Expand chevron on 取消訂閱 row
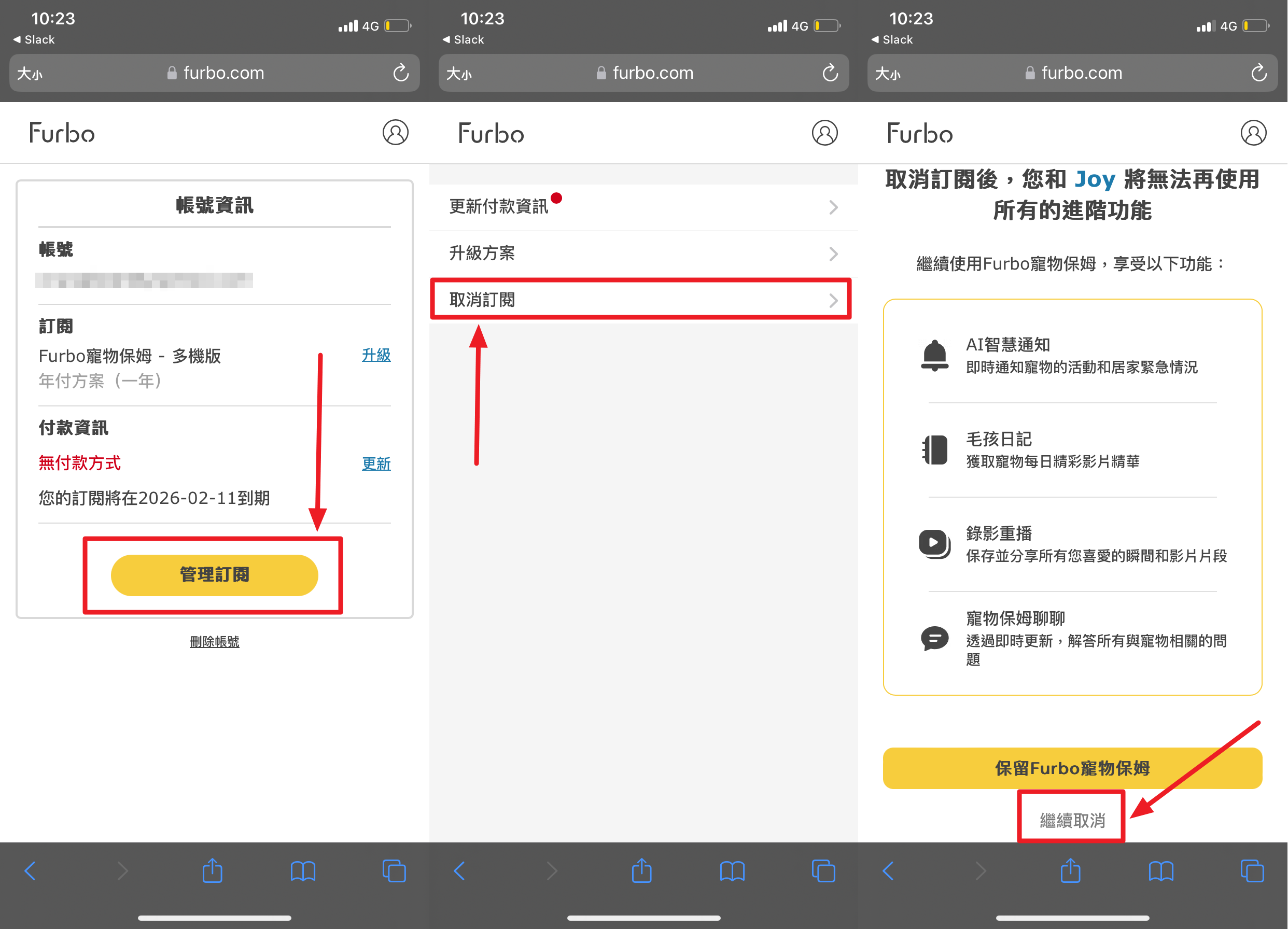This screenshot has width=1288, height=929. click(x=833, y=300)
